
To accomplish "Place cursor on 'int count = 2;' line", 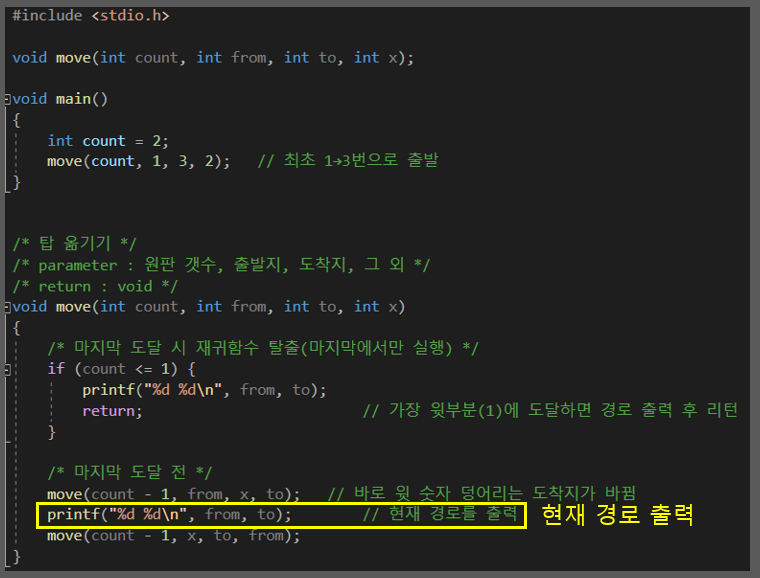I will click(x=108, y=141).
